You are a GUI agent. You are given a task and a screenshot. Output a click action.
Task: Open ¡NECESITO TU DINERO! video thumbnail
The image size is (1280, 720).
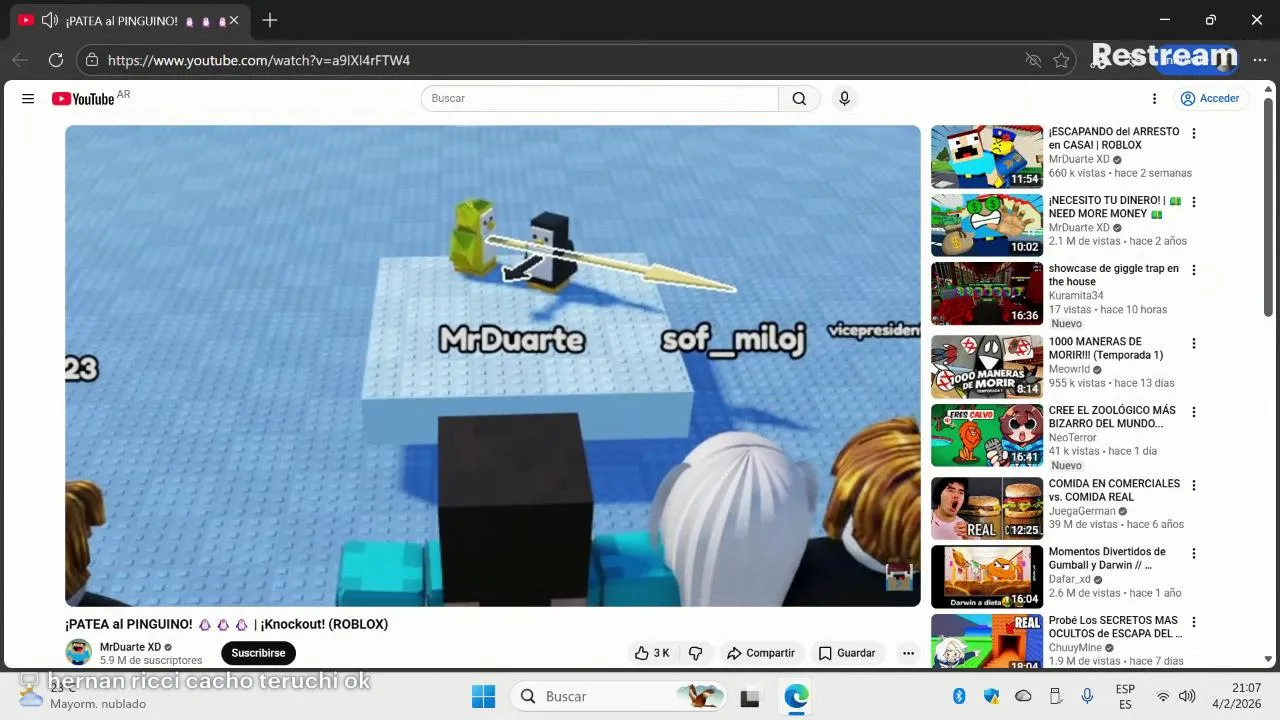click(987, 225)
